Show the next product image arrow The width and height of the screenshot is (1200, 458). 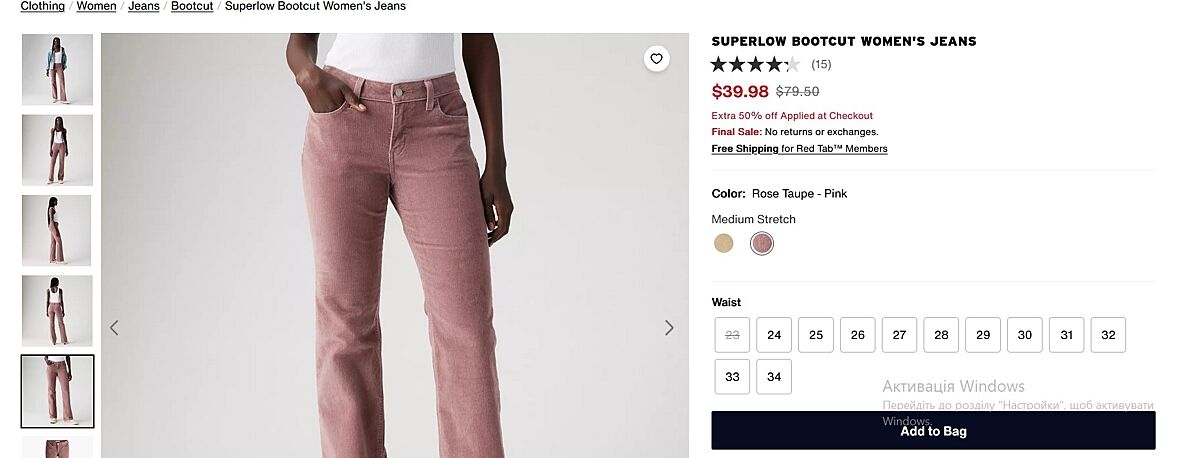[x=669, y=328]
